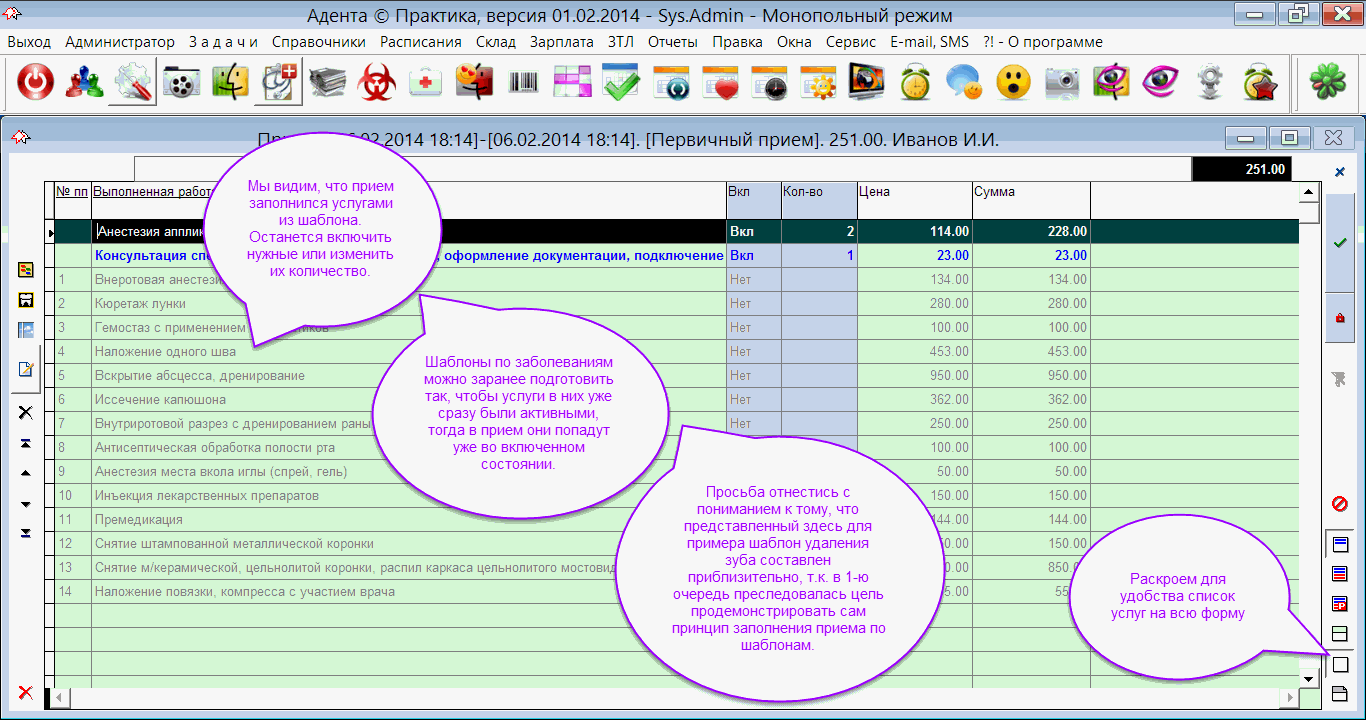Image resolution: width=1366 pixels, height=720 pixels.
Task: Click the red biohazard toolbar icon
Action: [x=377, y=83]
